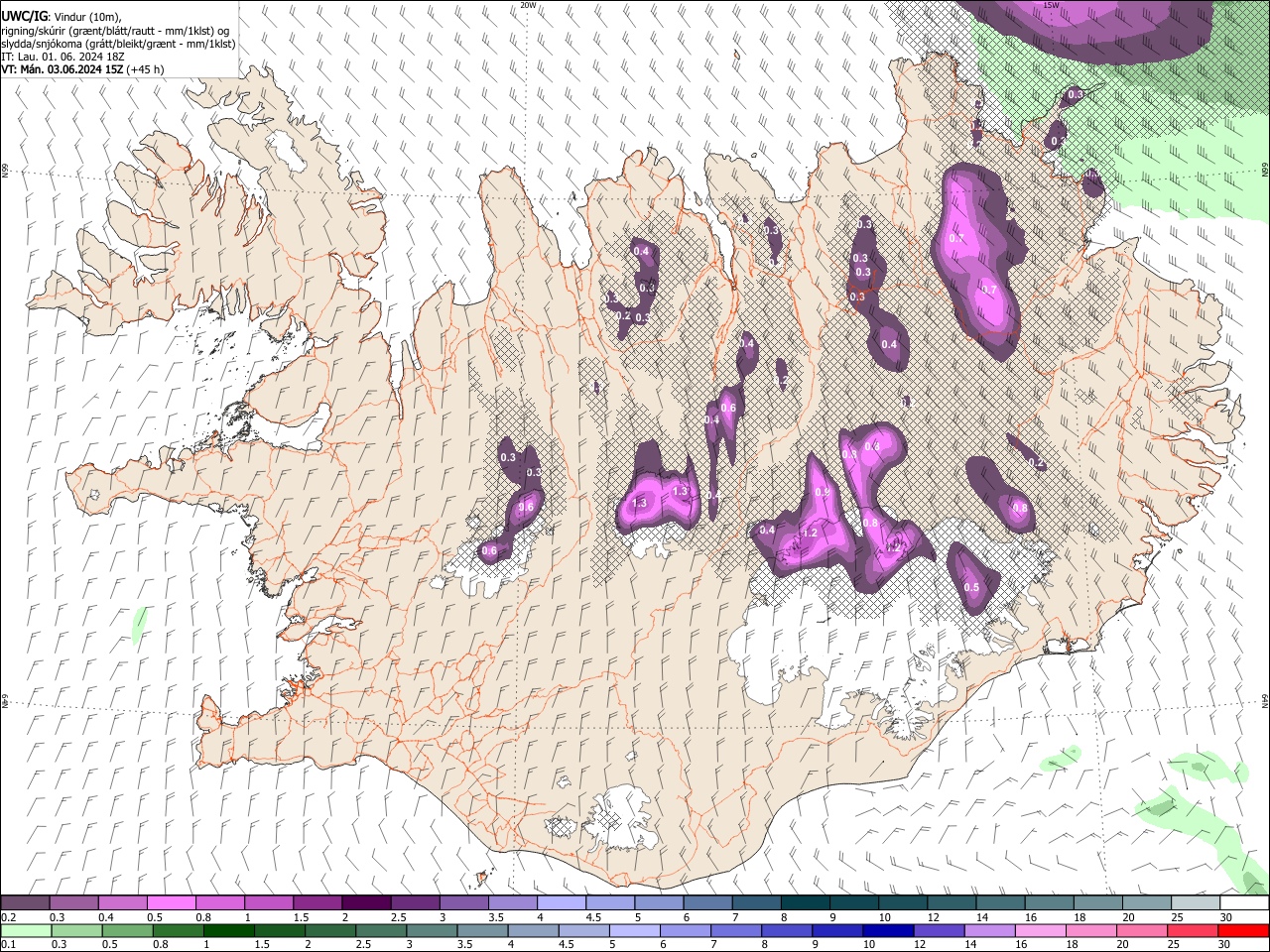Click the darkest green lower swatch between 1 and 1.5
The width and height of the screenshot is (1270, 952).
point(228,930)
